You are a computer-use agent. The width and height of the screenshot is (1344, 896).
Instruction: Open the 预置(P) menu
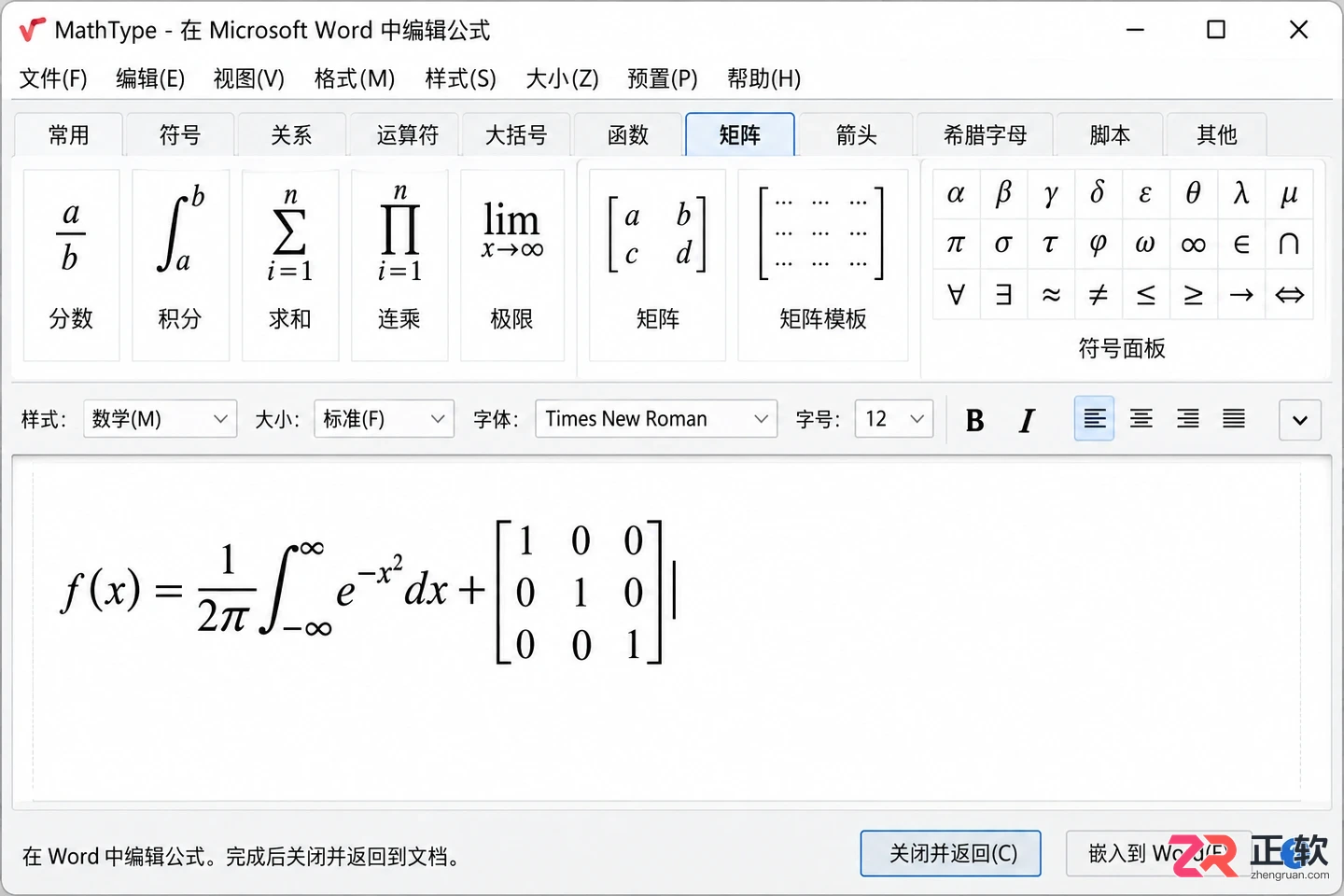663,78
